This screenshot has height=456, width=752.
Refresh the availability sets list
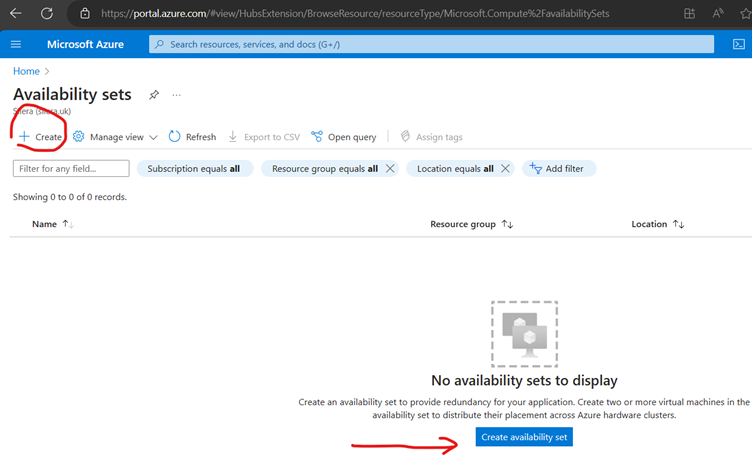(192, 137)
